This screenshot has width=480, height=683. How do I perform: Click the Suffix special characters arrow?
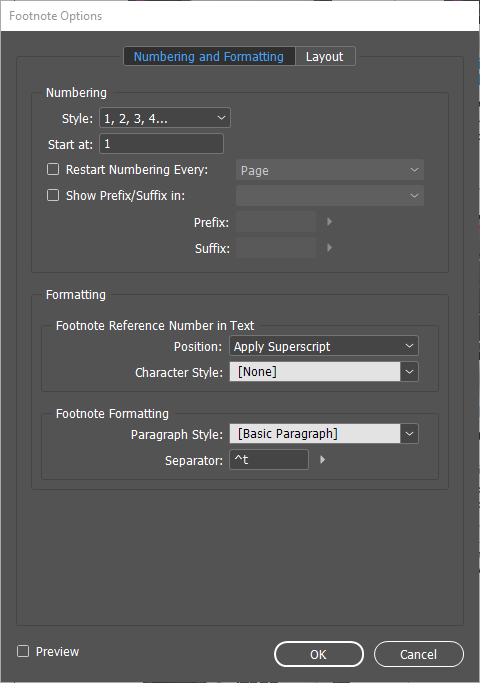(329, 247)
